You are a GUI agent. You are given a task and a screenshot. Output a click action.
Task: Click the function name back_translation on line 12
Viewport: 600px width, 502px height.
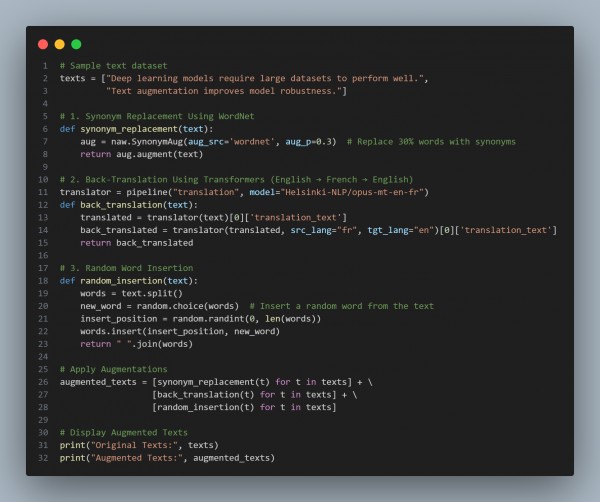pyautogui.click(x=121, y=205)
